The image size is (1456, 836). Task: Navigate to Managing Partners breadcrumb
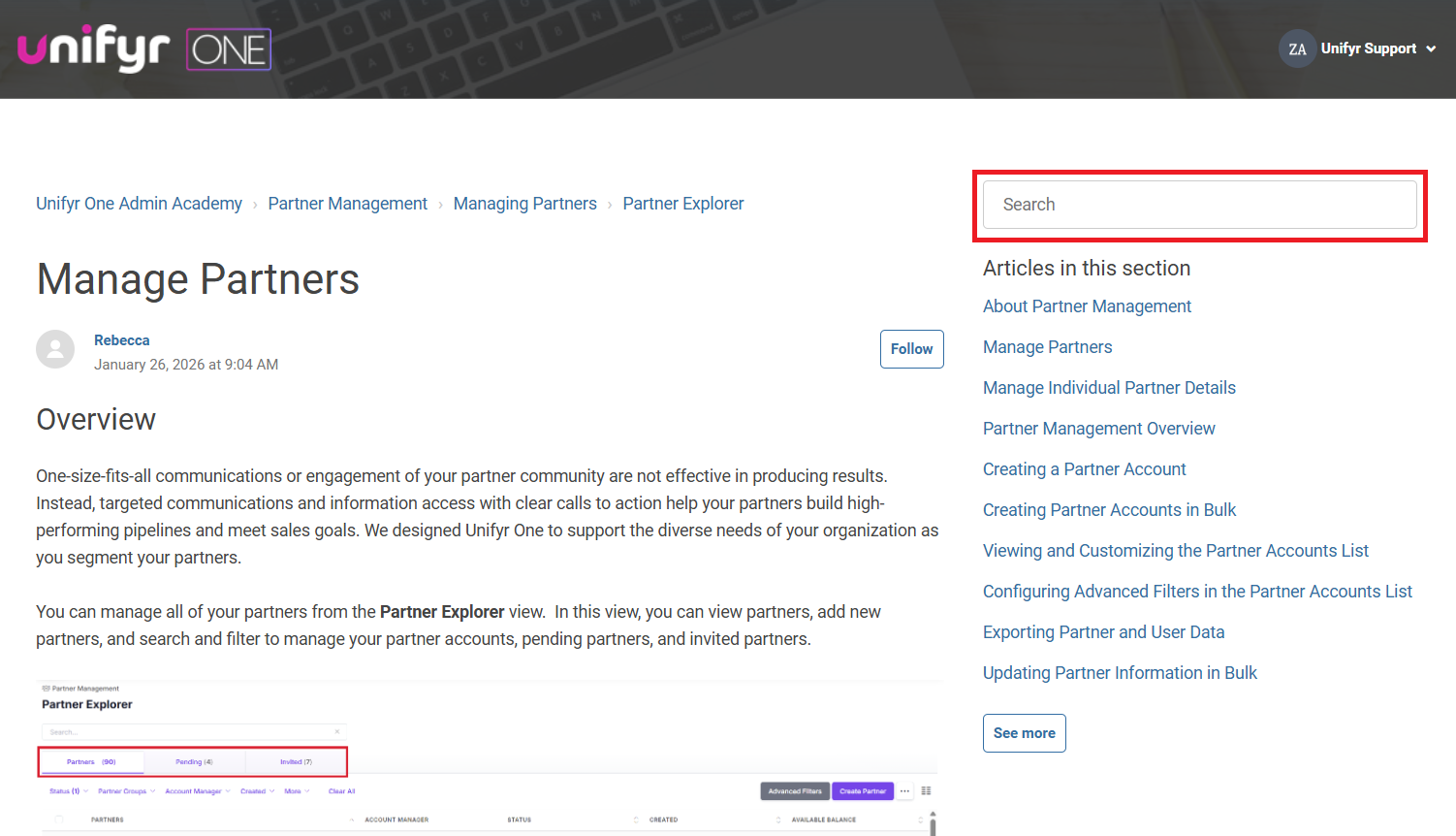coord(524,204)
